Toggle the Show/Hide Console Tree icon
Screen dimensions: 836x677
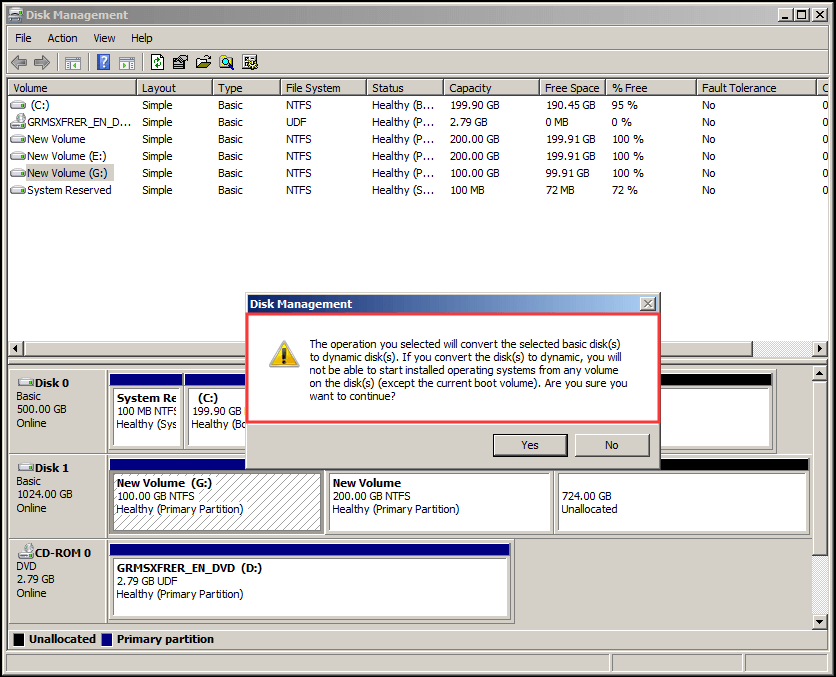click(73, 63)
